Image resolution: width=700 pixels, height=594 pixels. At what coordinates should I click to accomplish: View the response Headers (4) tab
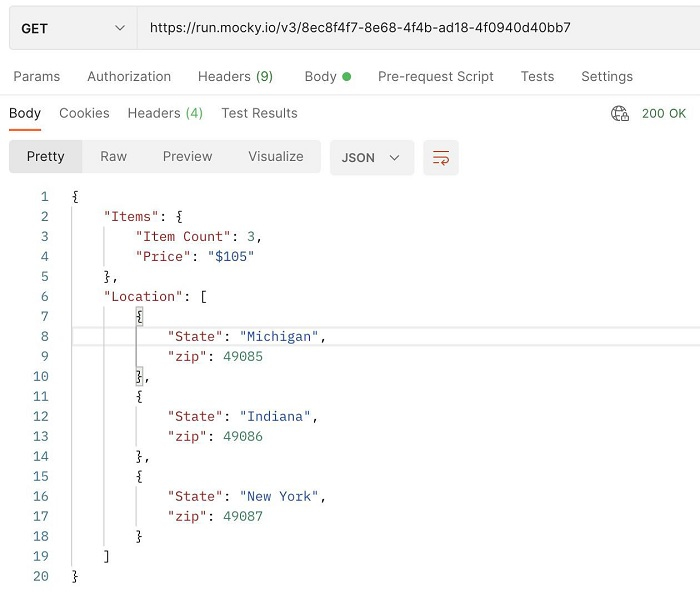(x=165, y=114)
